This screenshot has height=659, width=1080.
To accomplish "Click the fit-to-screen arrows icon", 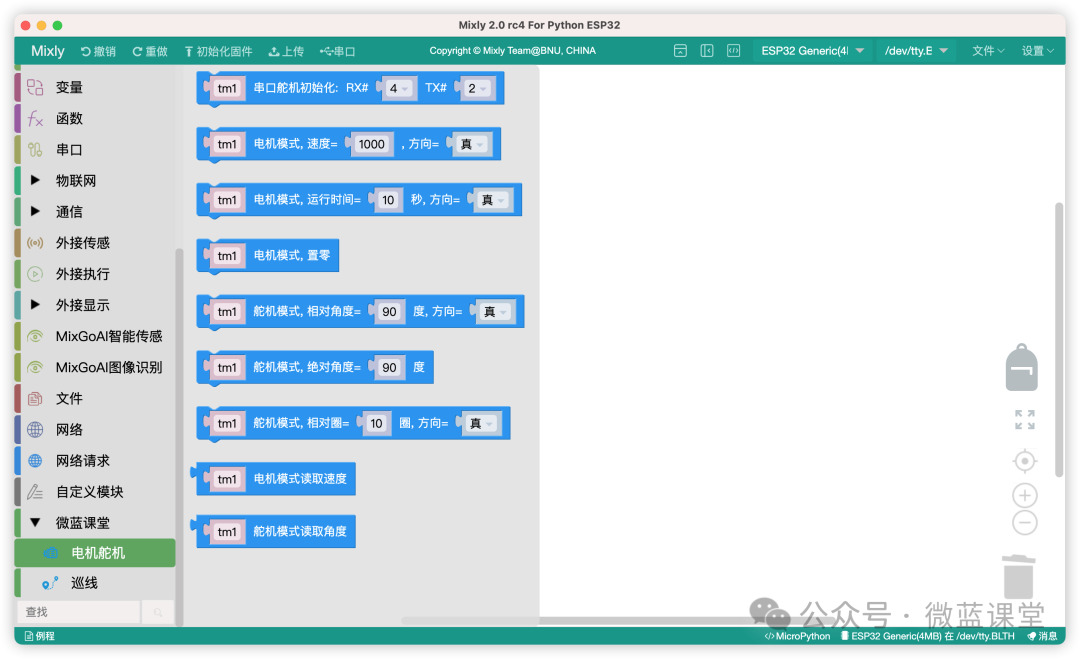I will click(x=1025, y=419).
